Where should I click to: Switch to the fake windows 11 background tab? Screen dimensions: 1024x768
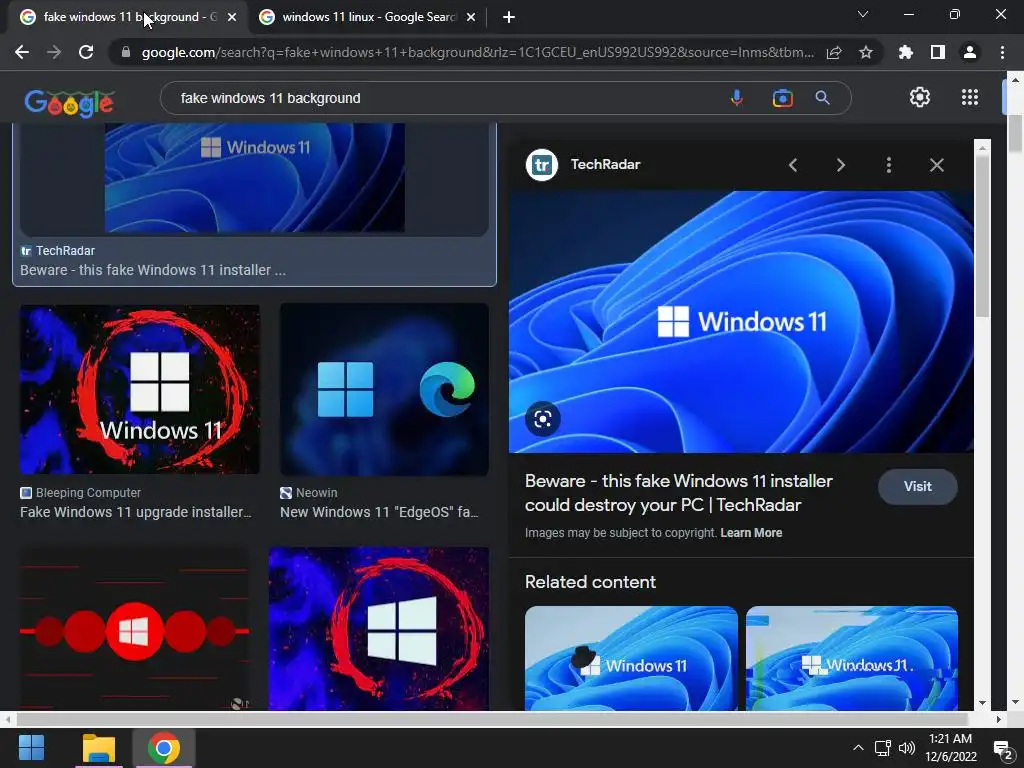point(127,17)
